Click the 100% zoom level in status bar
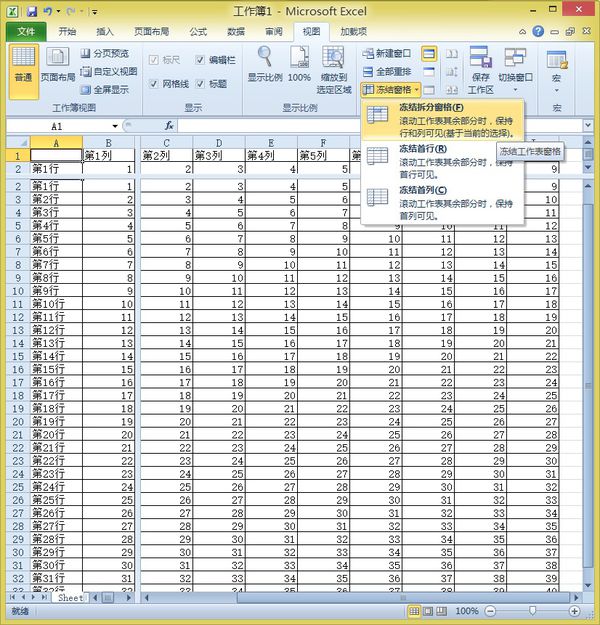The width and height of the screenshot is (600, 625). (x=466, y=611)
